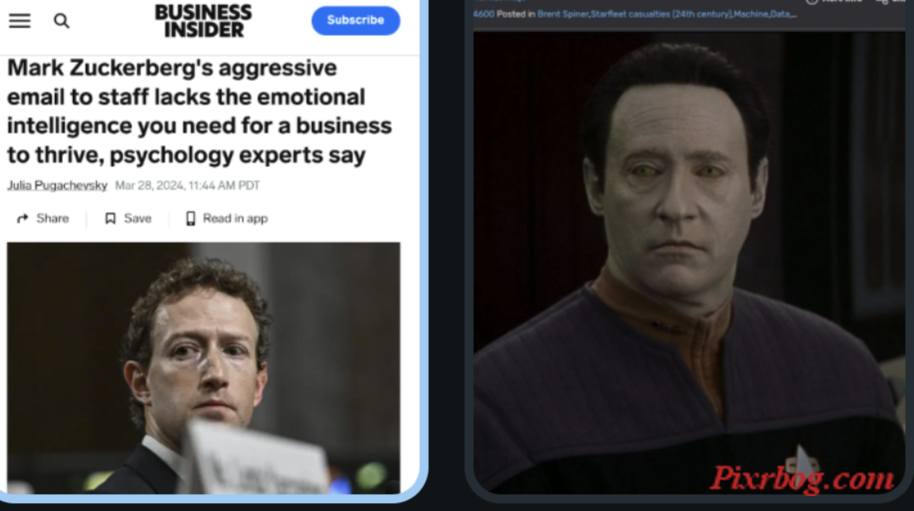Screen dimensions: 914x511
Task: Click the Read in app label
Action: (235, 219)
